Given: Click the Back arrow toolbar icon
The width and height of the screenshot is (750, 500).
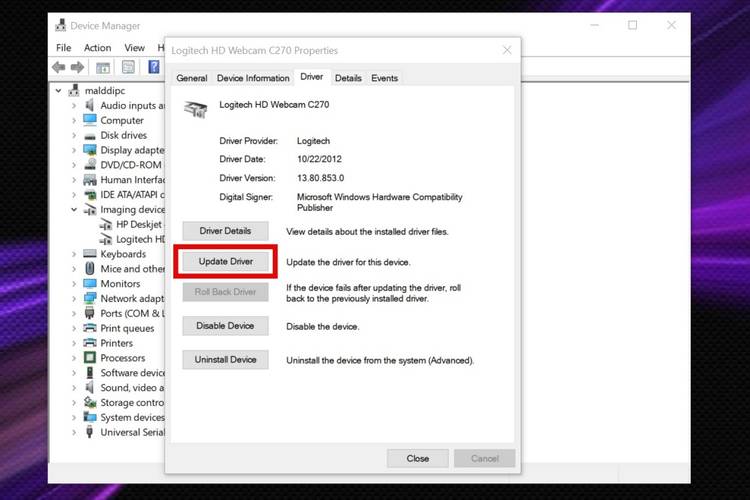Looking at the screenshot, I should coord(59,67).
